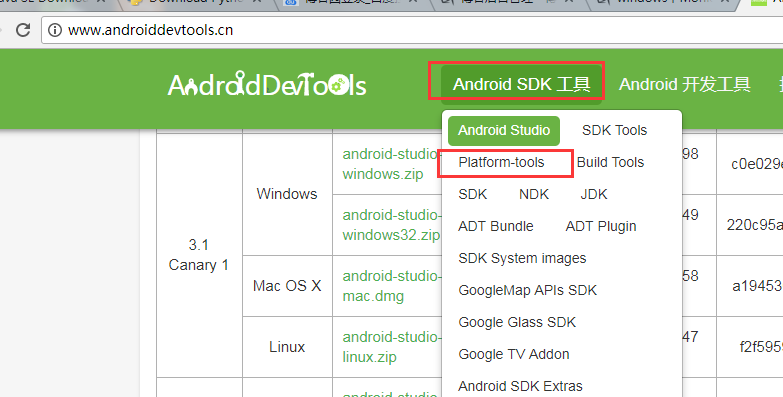Select the SDK menu entry
Viewport: 783px width, 397px height.
coord(472,194)
